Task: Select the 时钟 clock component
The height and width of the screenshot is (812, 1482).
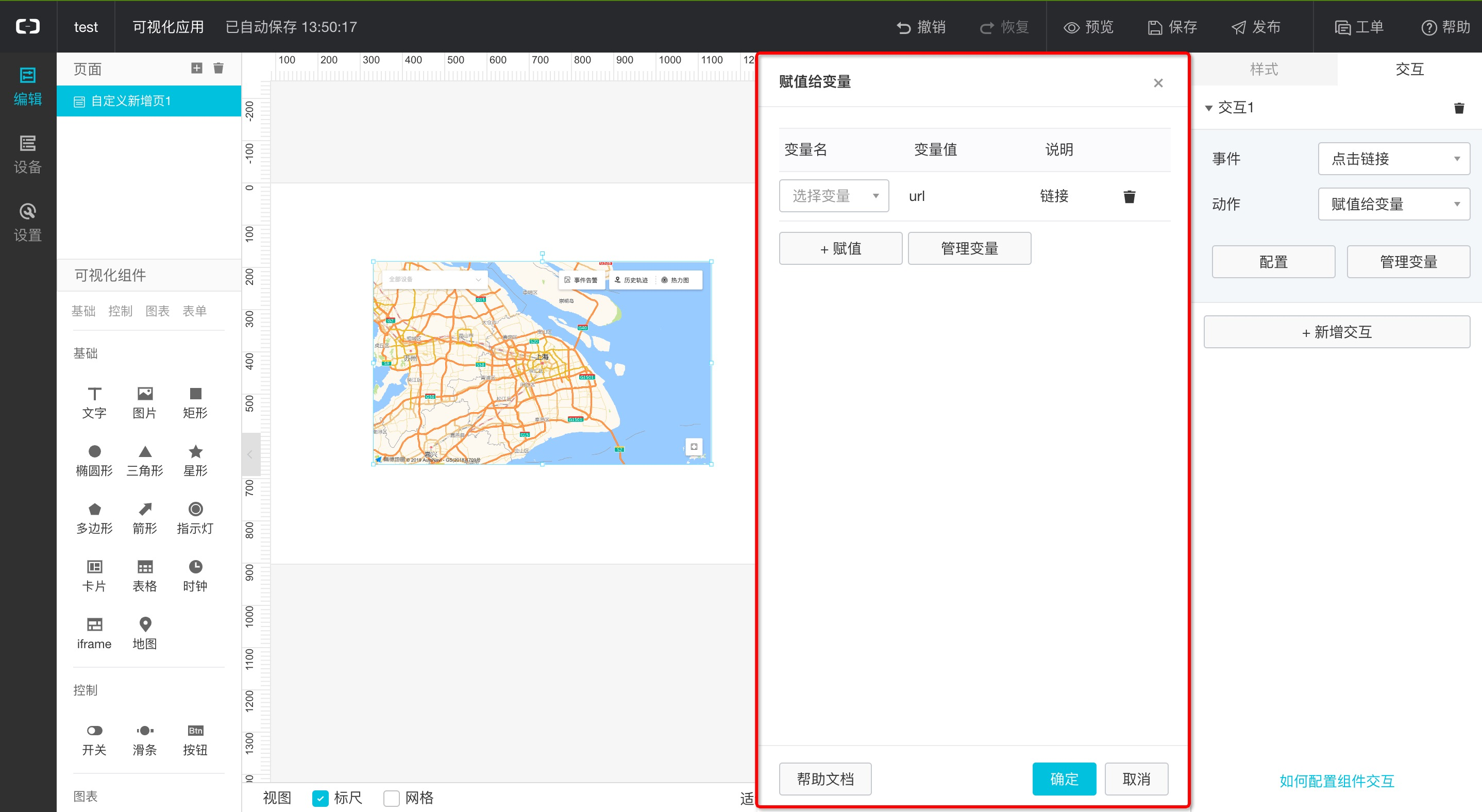Action: click(x=196, y=576)
